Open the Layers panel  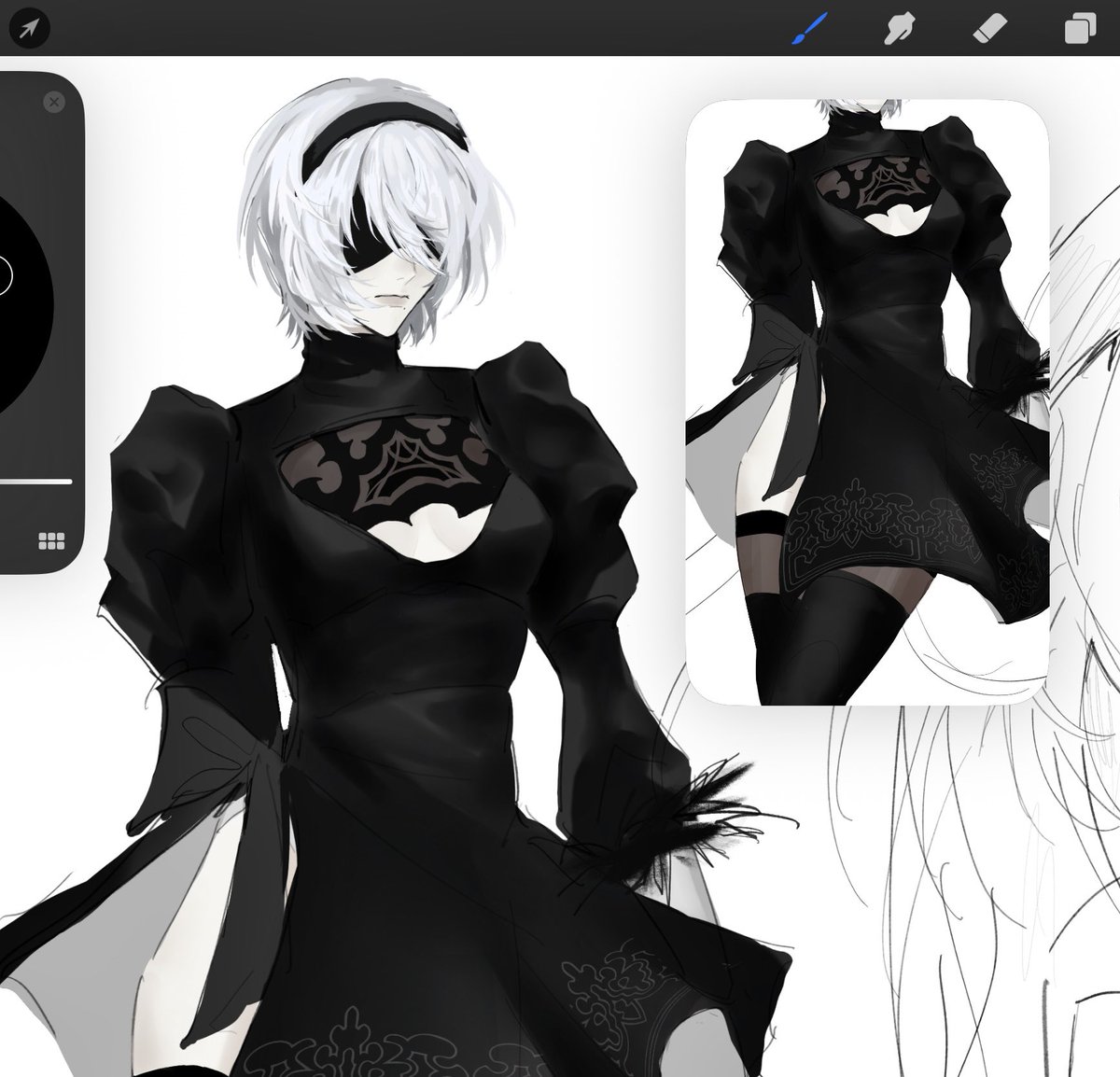[1080, 29]
